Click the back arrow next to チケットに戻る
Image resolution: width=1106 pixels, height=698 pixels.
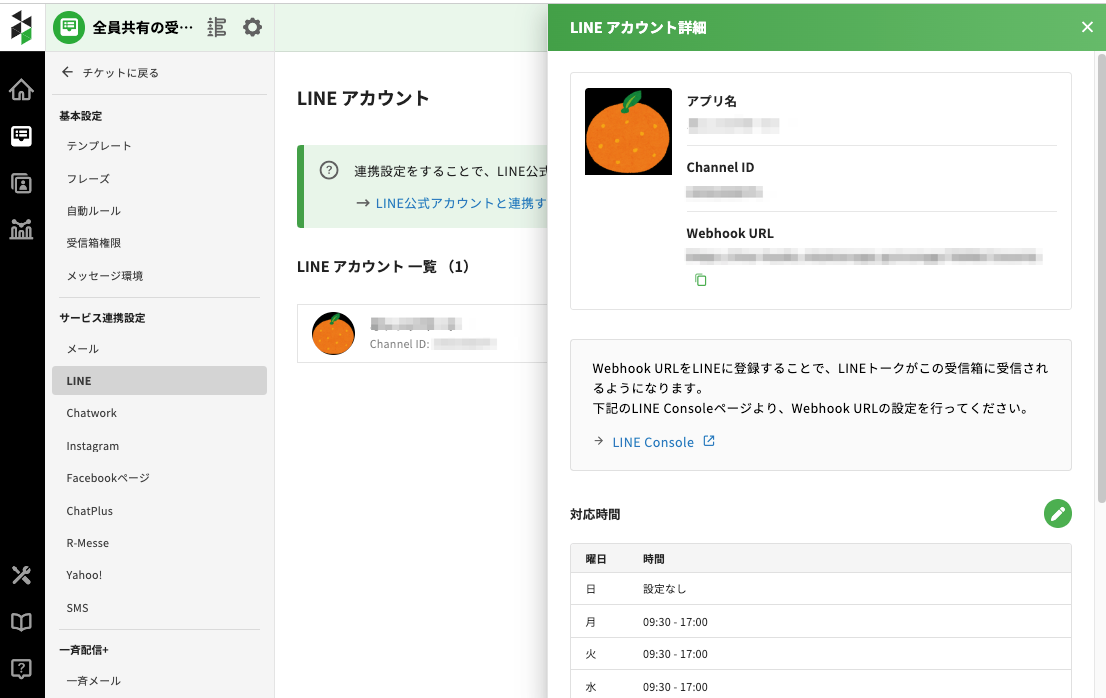pyautogui.click(x=67, y=72)
